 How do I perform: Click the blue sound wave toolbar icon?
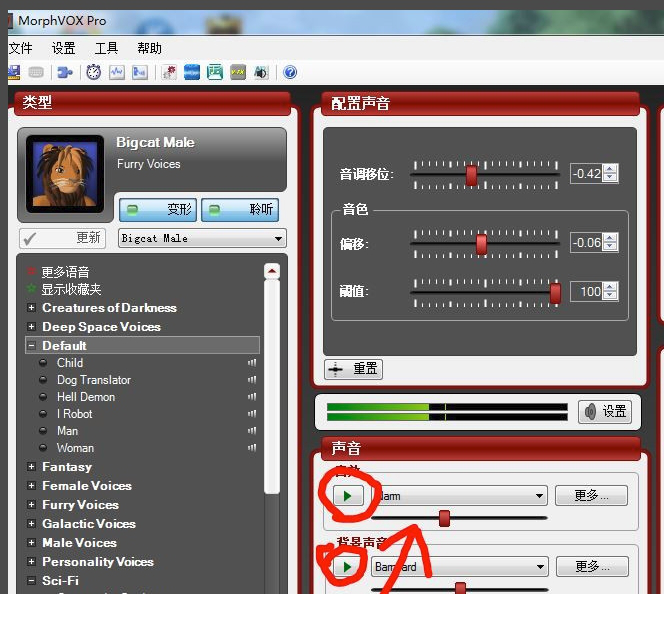(x=192, y=72)
